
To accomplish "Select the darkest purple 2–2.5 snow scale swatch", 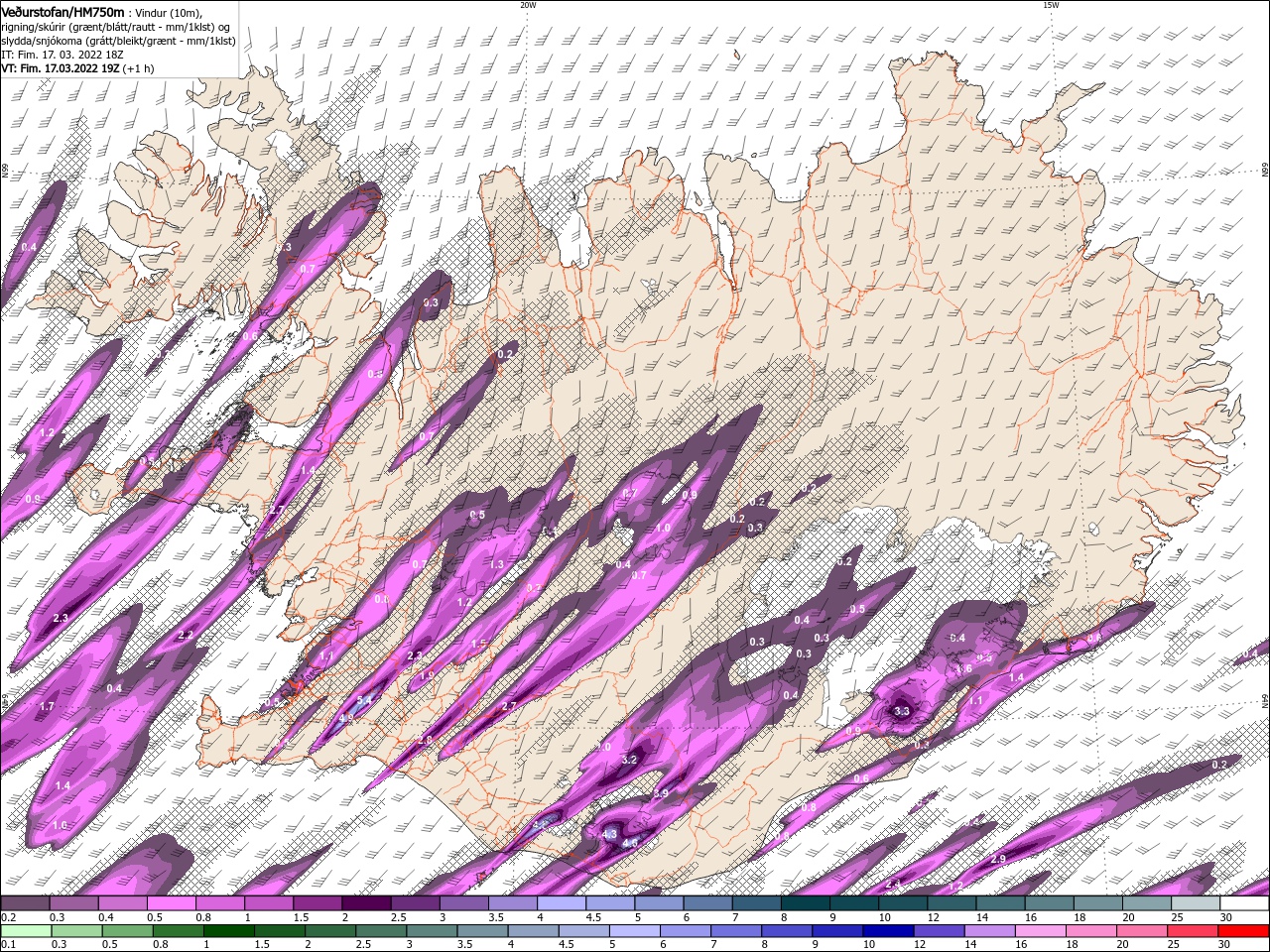I will pyautogui.click(x=365, y=903).
